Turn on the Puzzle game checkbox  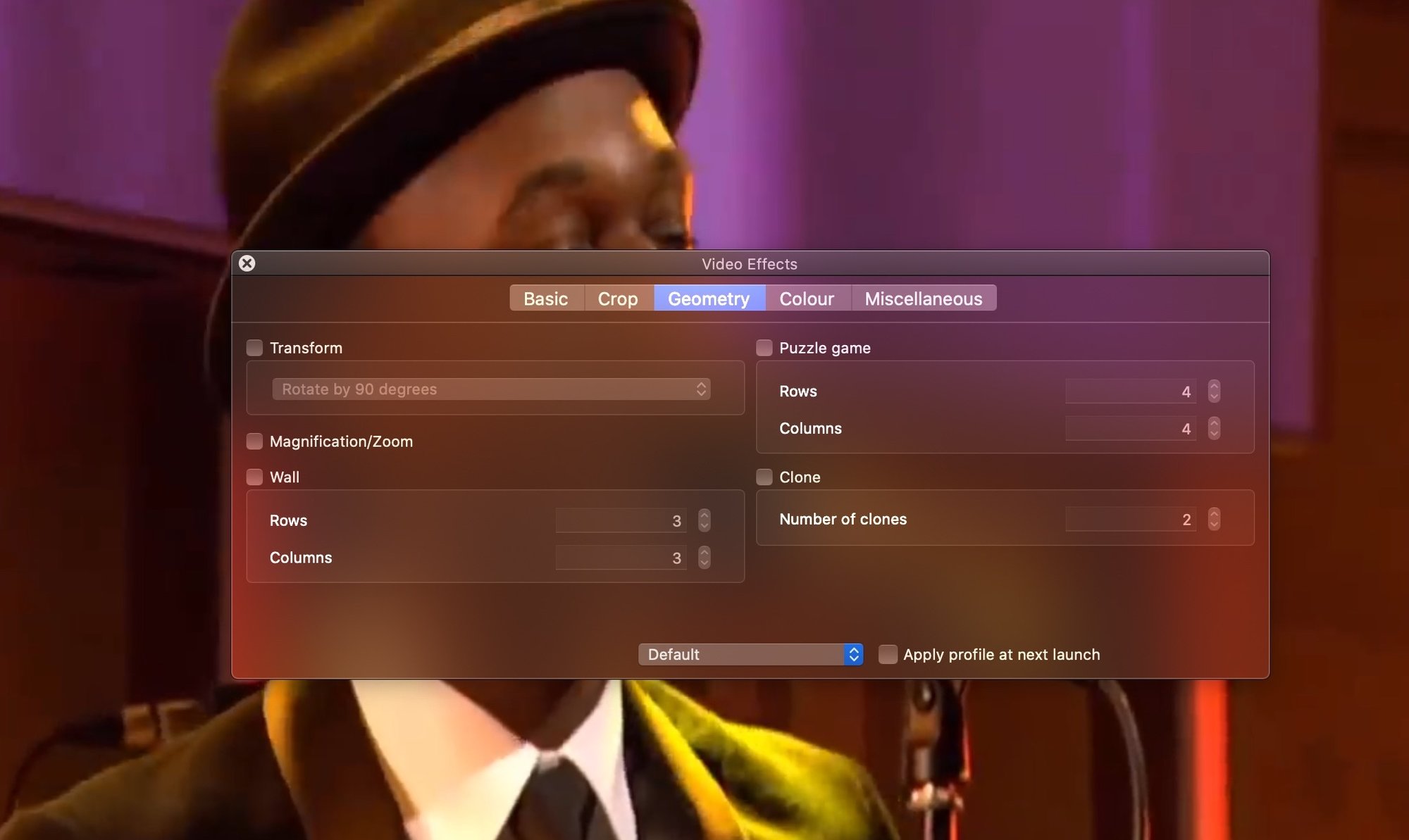tap(764, 348)
